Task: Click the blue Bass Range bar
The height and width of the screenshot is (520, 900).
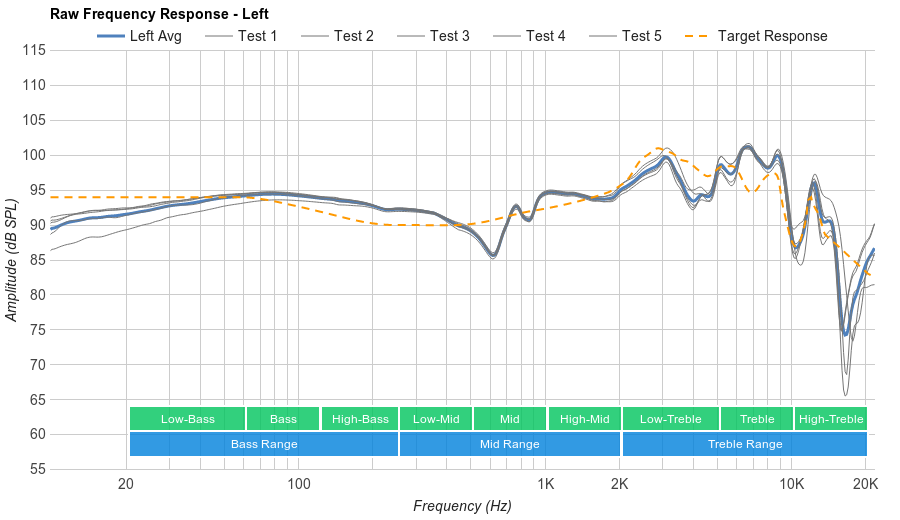Action: [x=264, y=444]
